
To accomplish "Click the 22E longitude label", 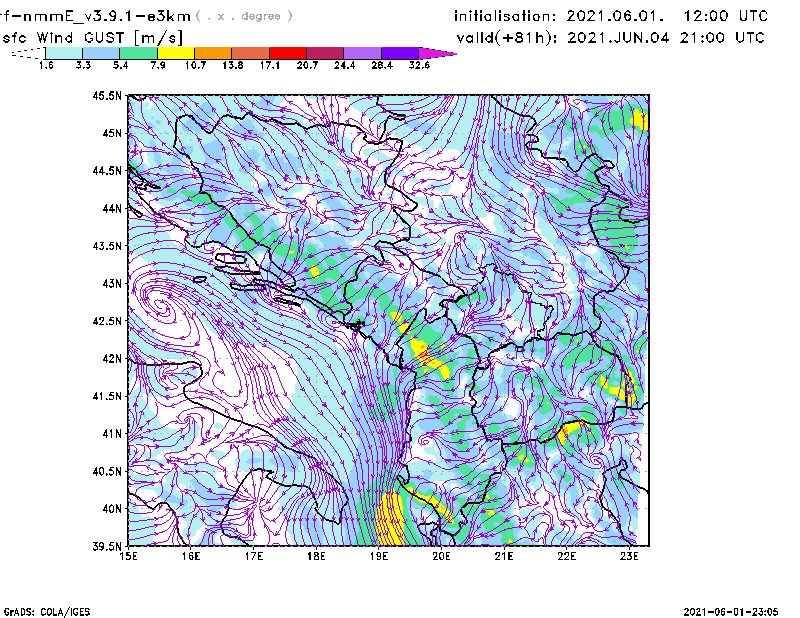I will 566,556.
